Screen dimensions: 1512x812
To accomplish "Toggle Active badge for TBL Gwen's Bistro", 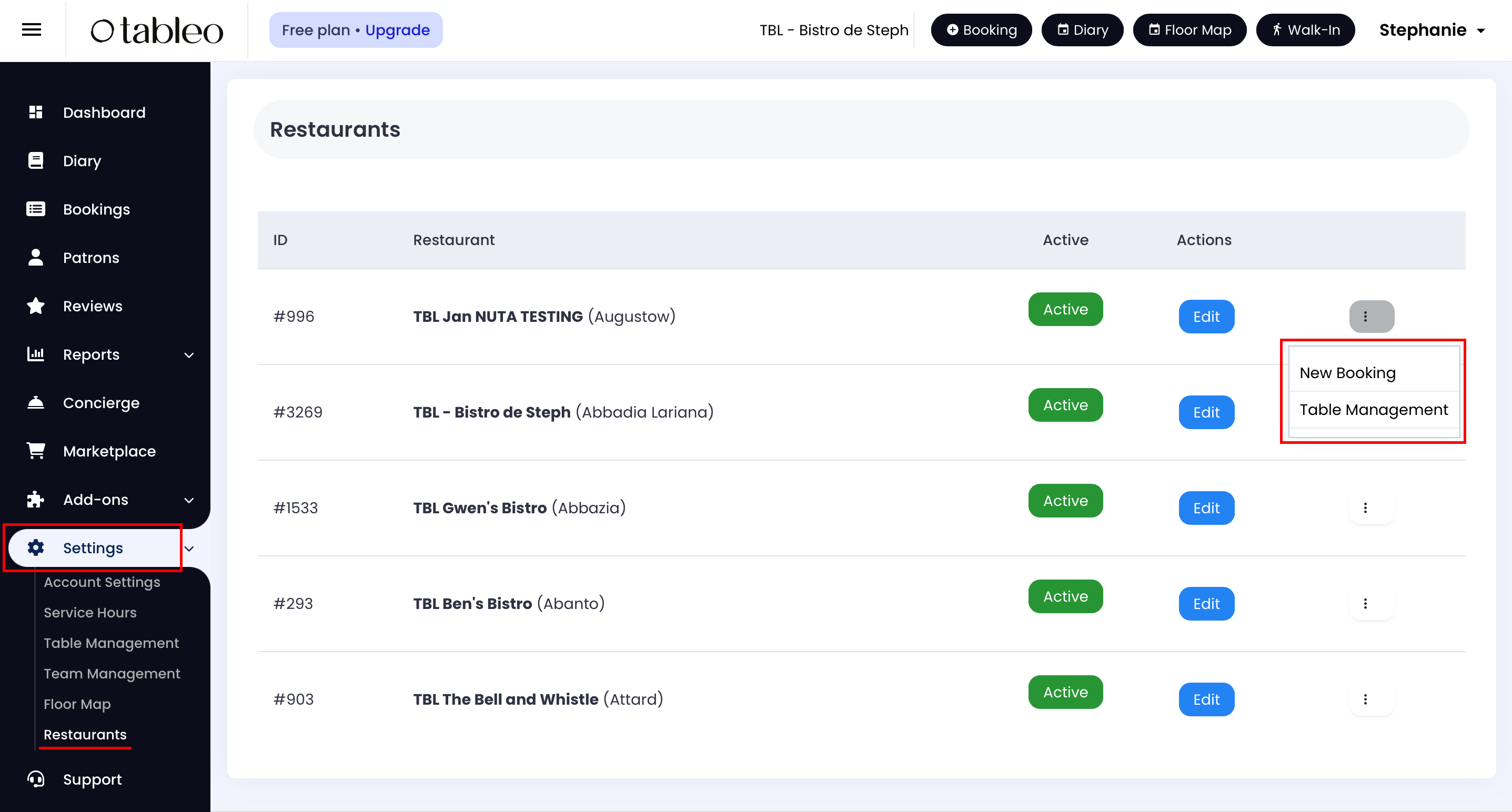I will pos(1065,501).
